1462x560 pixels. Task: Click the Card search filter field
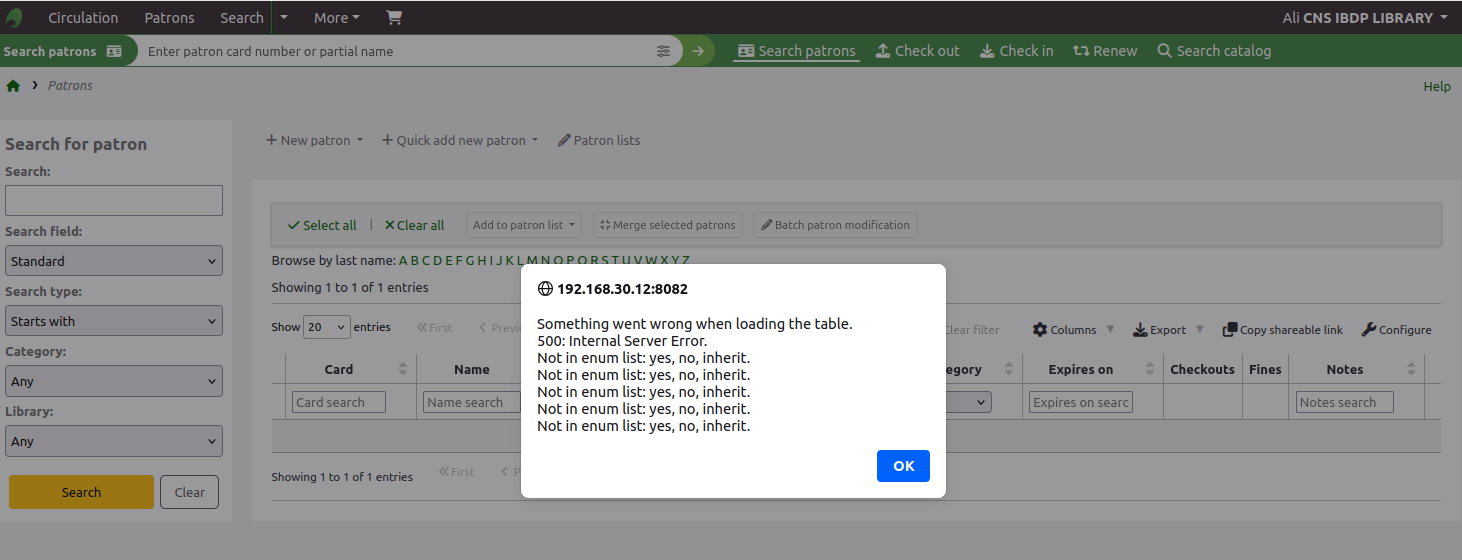click(340, 402)
